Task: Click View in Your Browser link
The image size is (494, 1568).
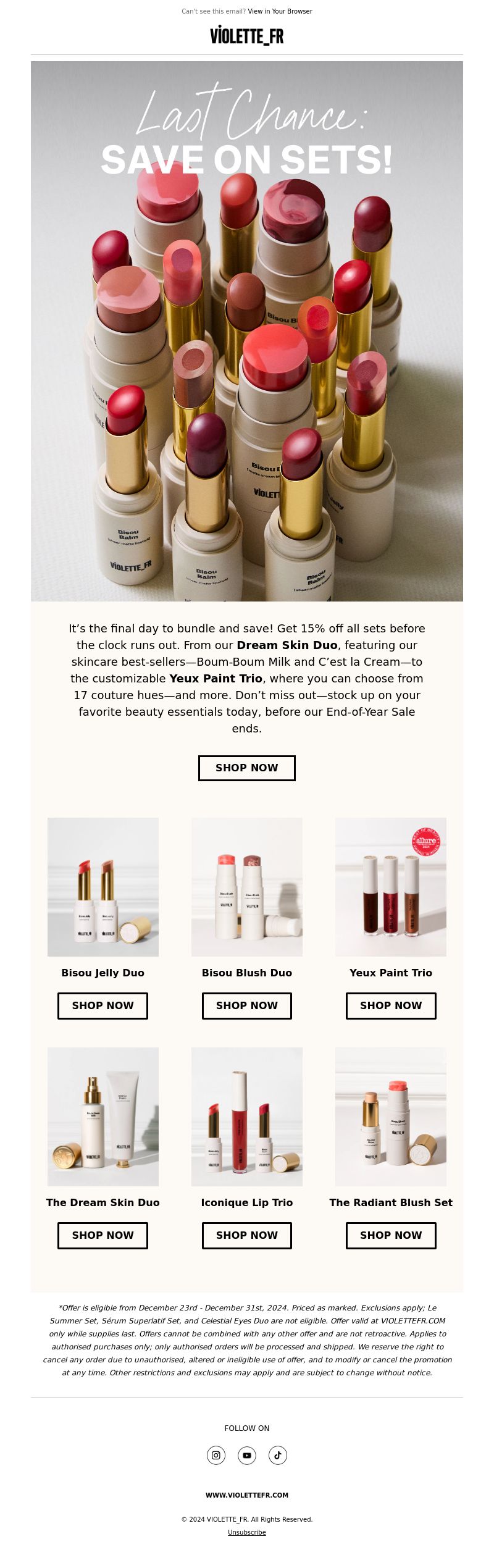Action: pyautogui.click(x=280, y=11)
